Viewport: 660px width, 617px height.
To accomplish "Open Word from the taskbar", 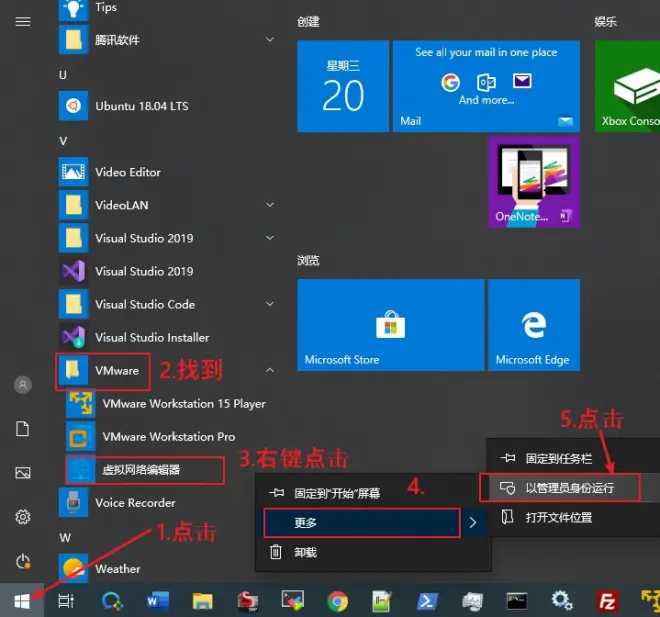I will 158,601.
